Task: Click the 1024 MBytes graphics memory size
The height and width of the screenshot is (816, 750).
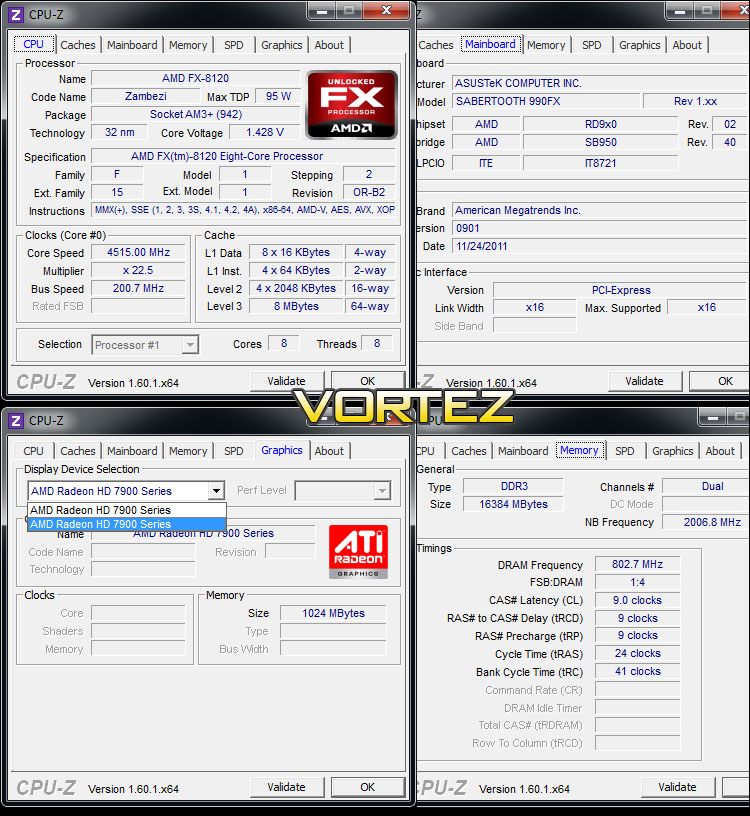Action: [x=334, y=614]
